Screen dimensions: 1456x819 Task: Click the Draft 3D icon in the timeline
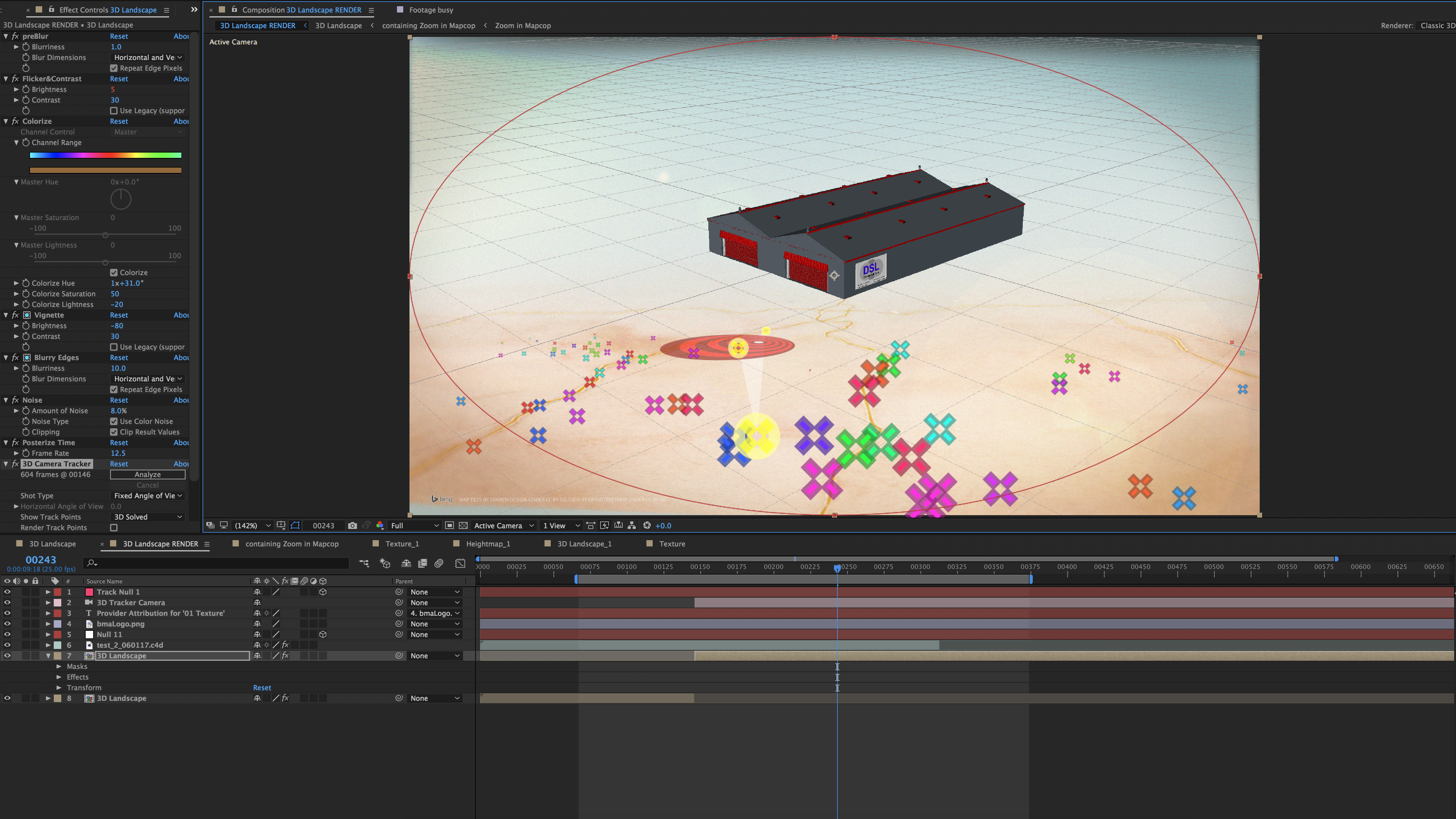pyautogui.click(x=385, y=564)
